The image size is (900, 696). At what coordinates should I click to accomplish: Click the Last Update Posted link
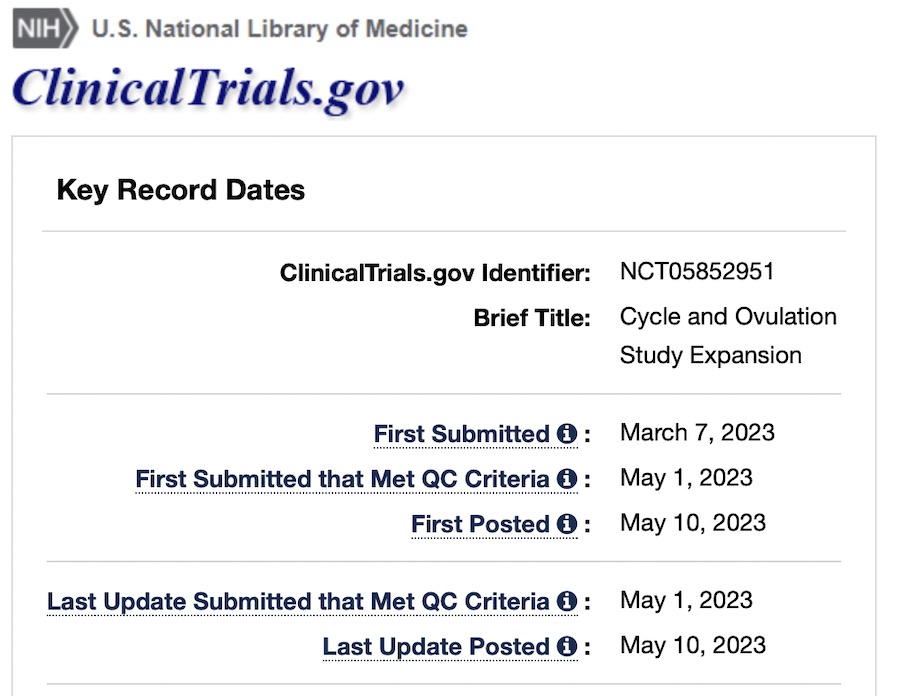click(x=435, y=647)
